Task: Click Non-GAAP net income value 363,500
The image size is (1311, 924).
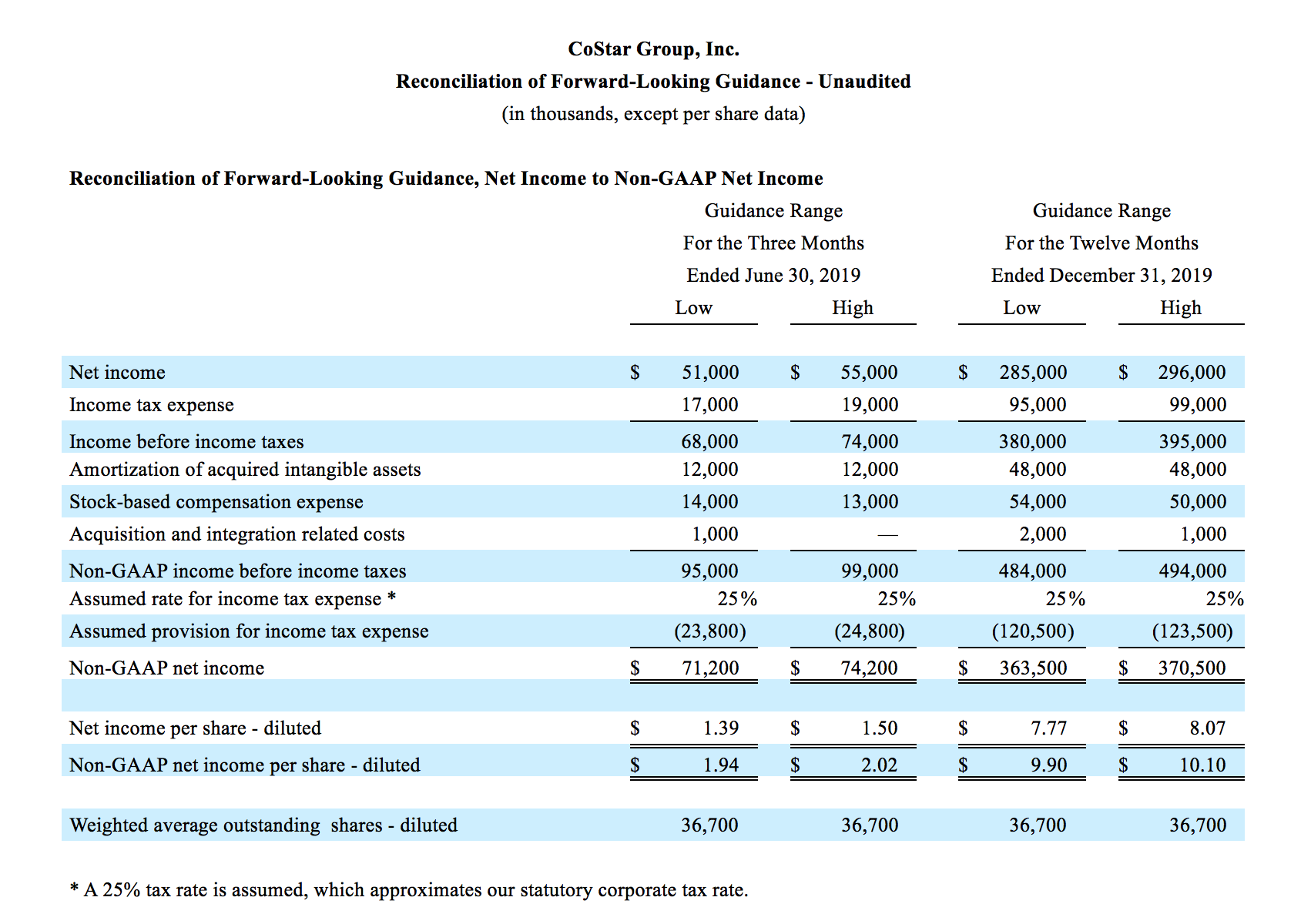Action: pyautogui.click(x=1034, y=668)
